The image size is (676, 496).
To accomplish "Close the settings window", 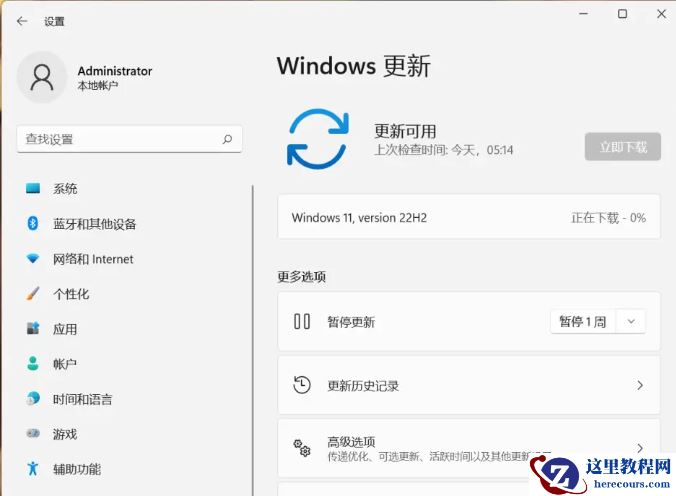I will pyautogui.click(x=661, y=14).
